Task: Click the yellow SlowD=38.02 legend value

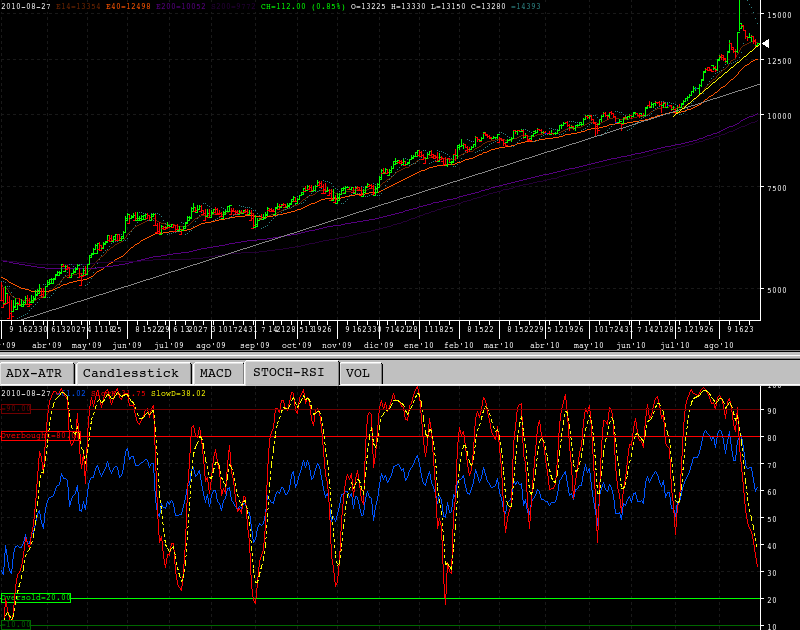Action: pos(178,393)
